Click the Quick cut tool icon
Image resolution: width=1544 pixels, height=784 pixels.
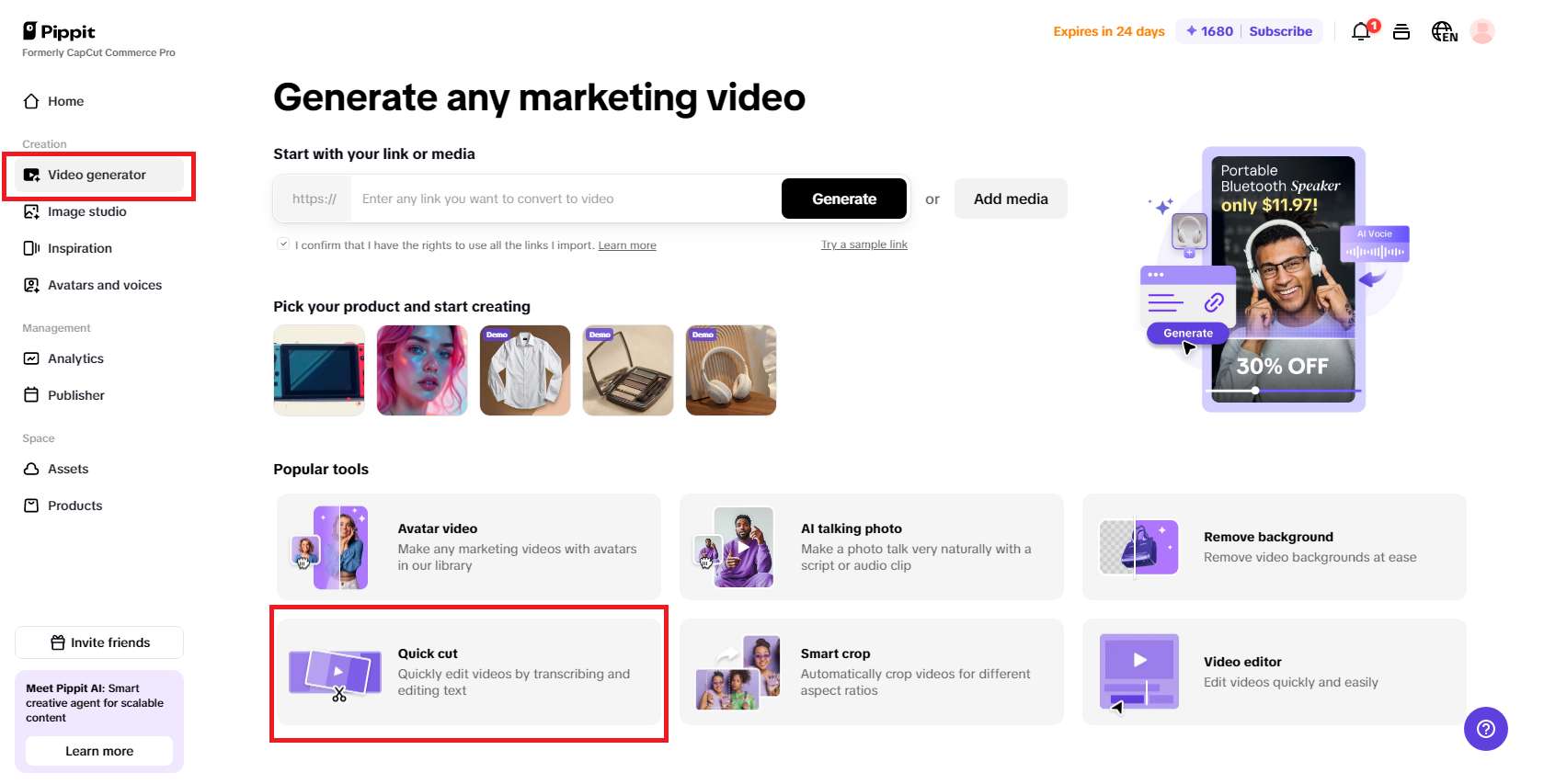(x=335, y=673)
